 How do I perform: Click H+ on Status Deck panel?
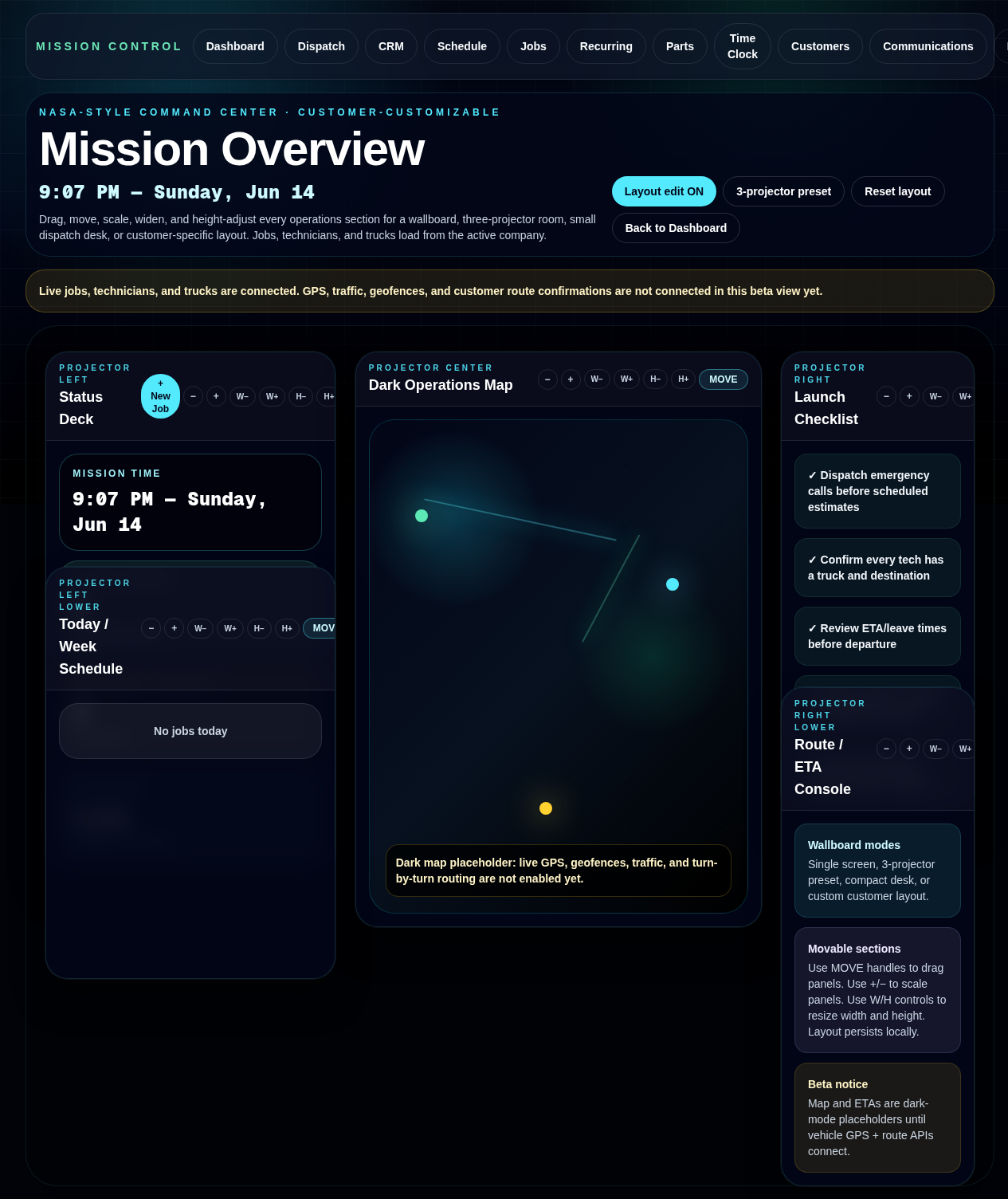[x=327, y=396]
